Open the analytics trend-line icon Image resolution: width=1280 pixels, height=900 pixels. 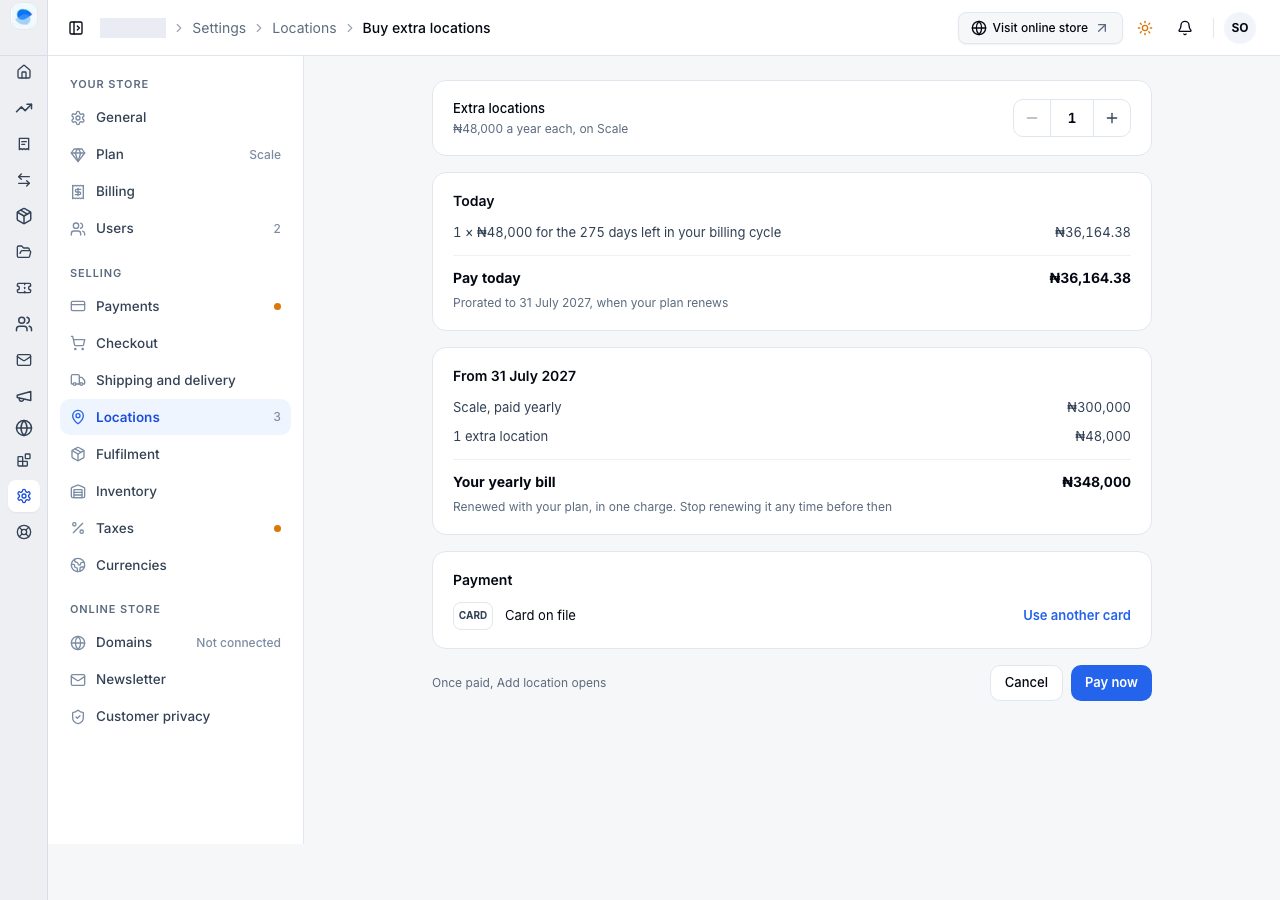(24, 108)
